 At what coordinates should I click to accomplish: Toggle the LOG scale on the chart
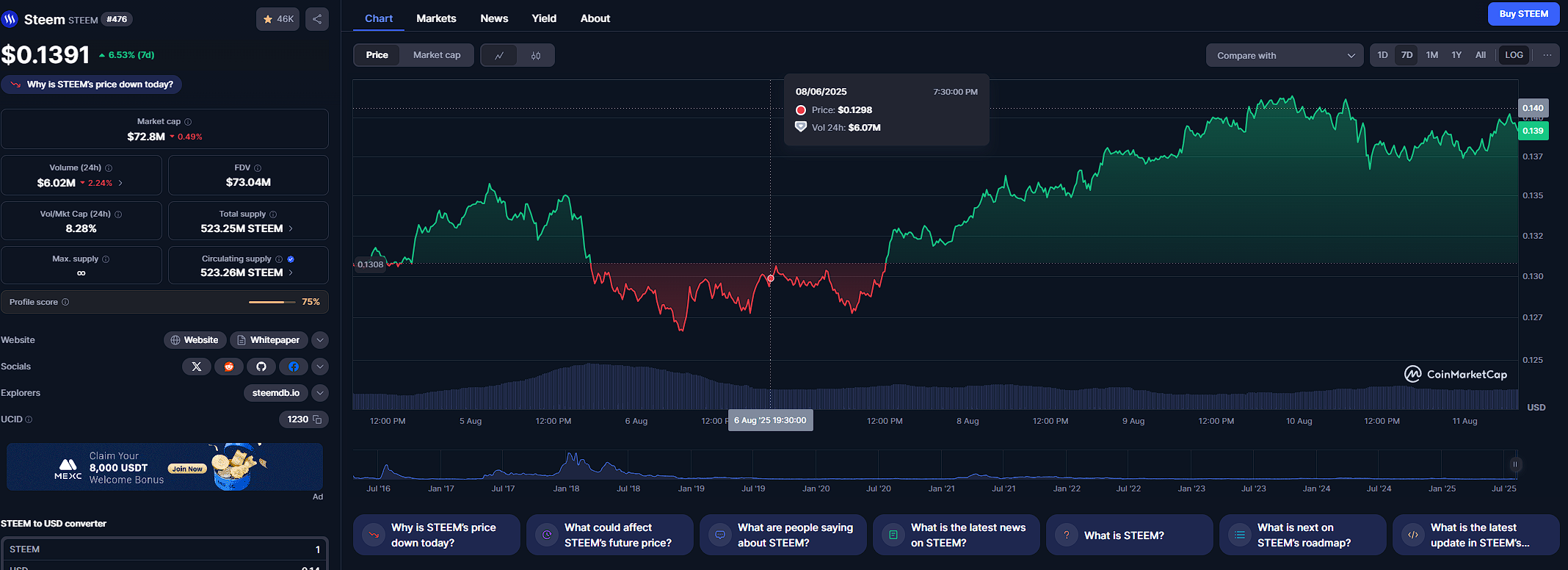click(x=1514, y=55)
